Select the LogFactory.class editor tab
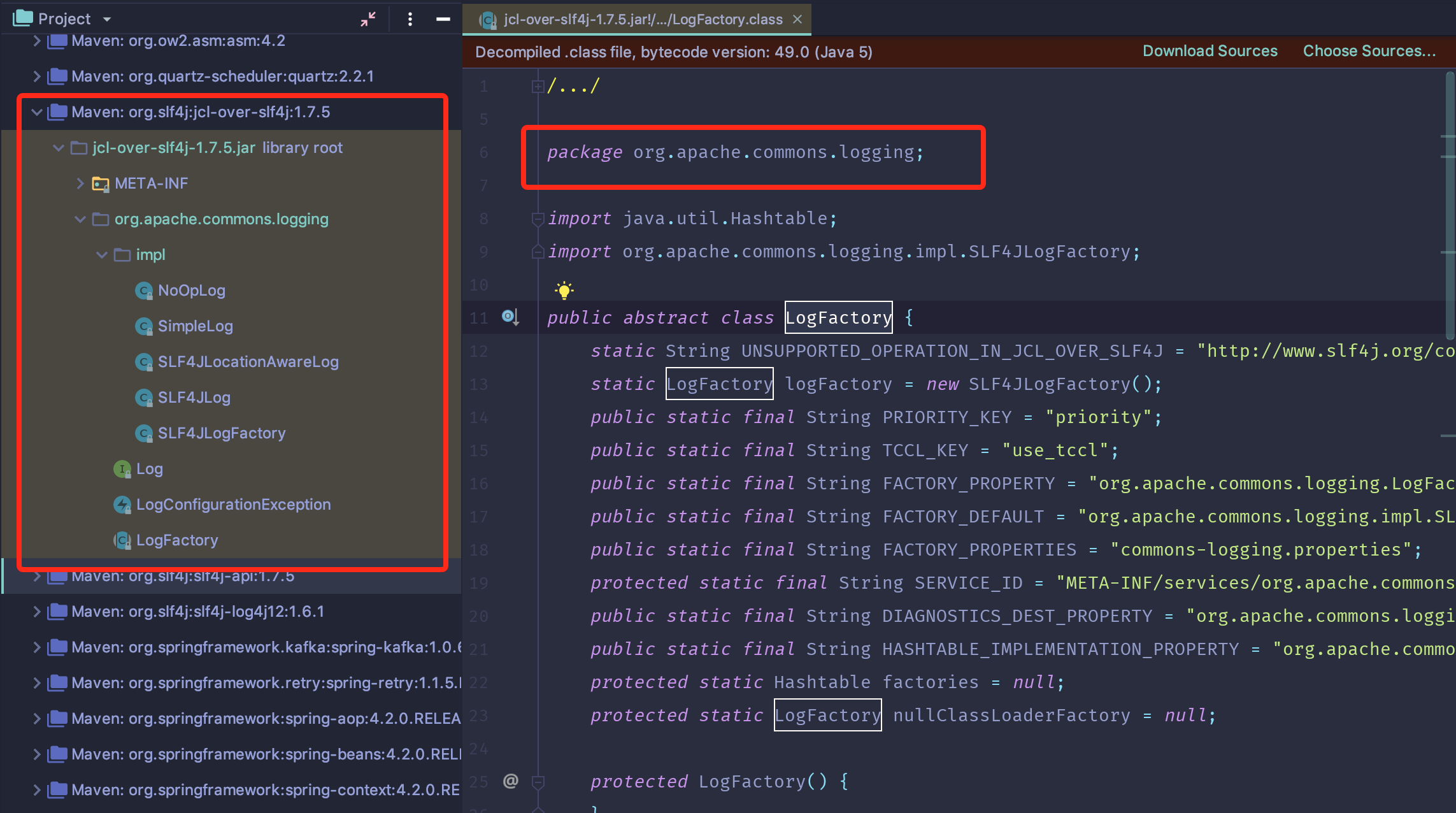This screenshot has height=813, width=1456. tap(642, 19)
